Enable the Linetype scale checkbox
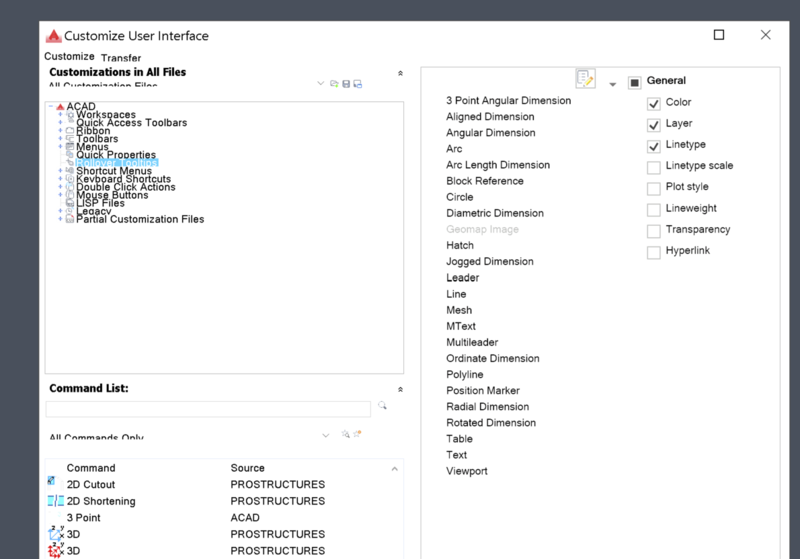The width and height of the screenshot is (800, 559). click(x=654, y=166)
